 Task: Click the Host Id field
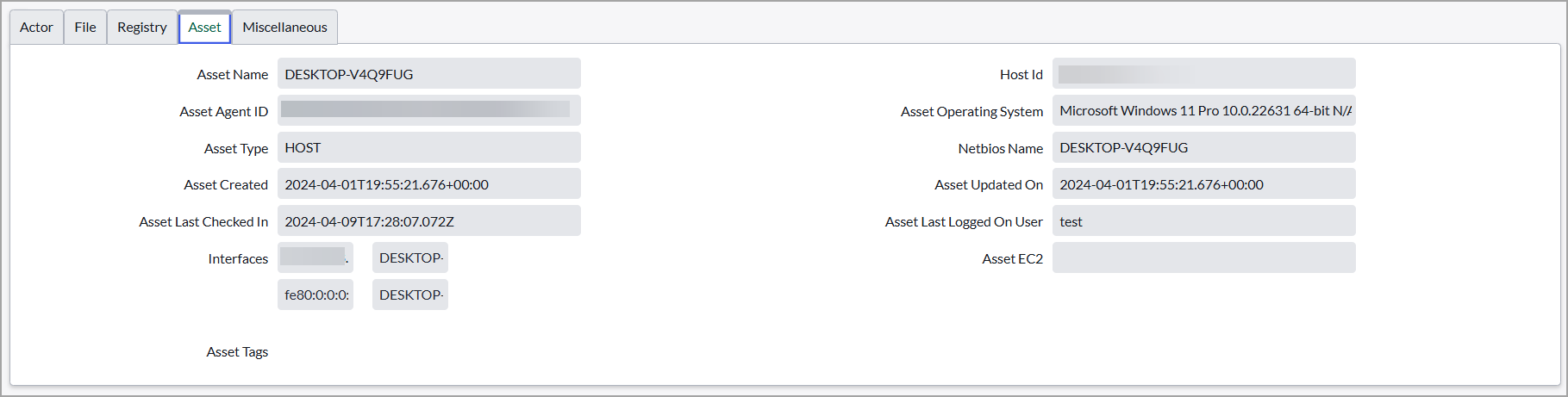click(1203, 74)
